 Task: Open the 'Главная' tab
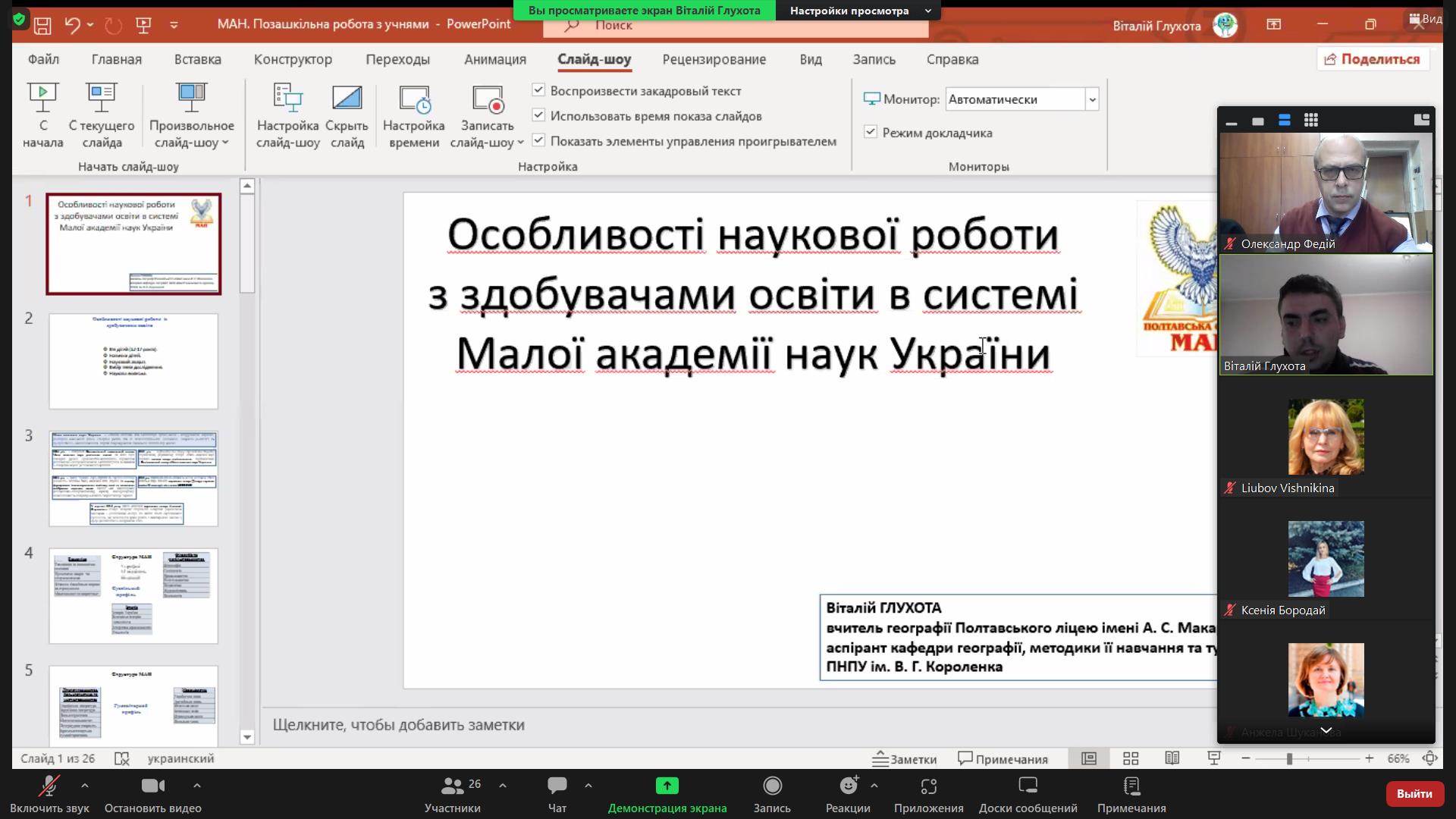[117, 59]
